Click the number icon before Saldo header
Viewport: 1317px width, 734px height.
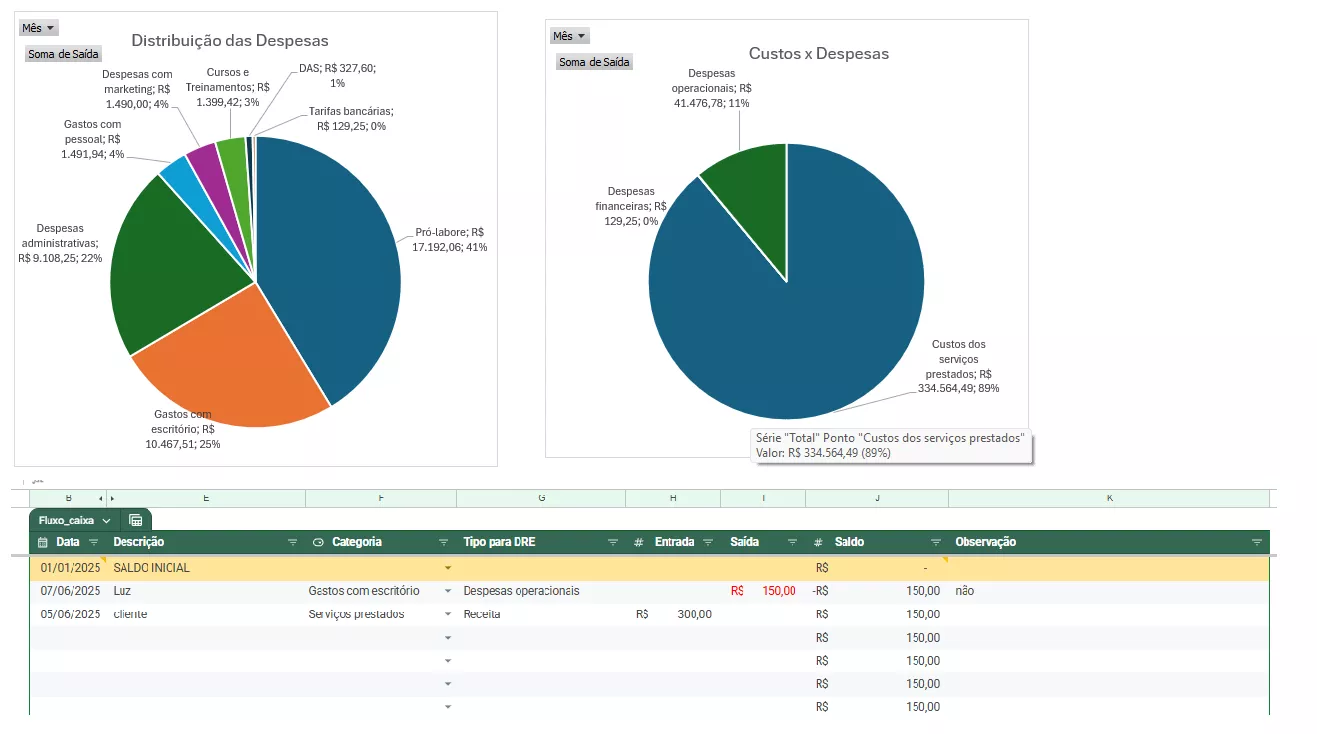pyautogui.click(x=818, y=542)
